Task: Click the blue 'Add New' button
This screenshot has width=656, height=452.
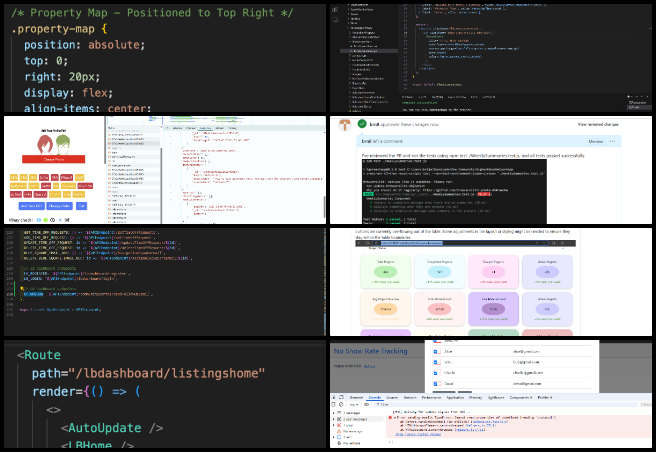Action: click(x=32, y=206)
